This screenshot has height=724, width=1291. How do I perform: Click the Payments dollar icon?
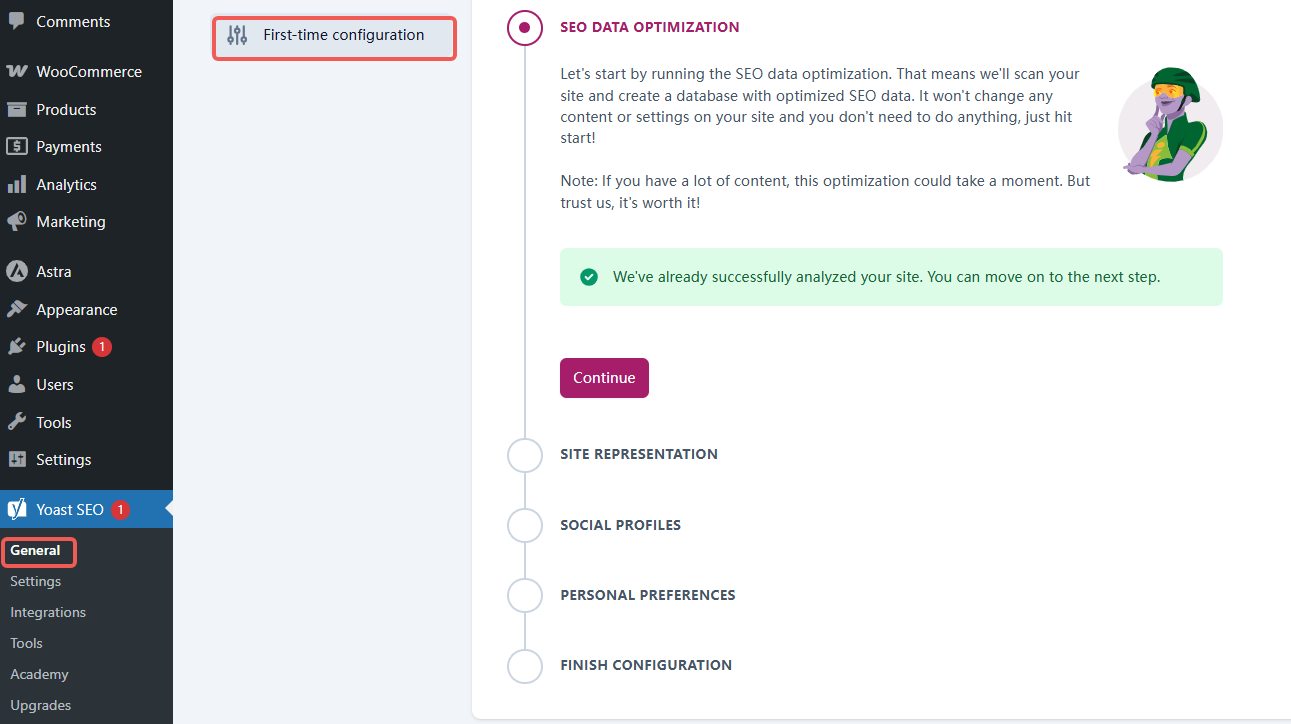click(17, 147)
